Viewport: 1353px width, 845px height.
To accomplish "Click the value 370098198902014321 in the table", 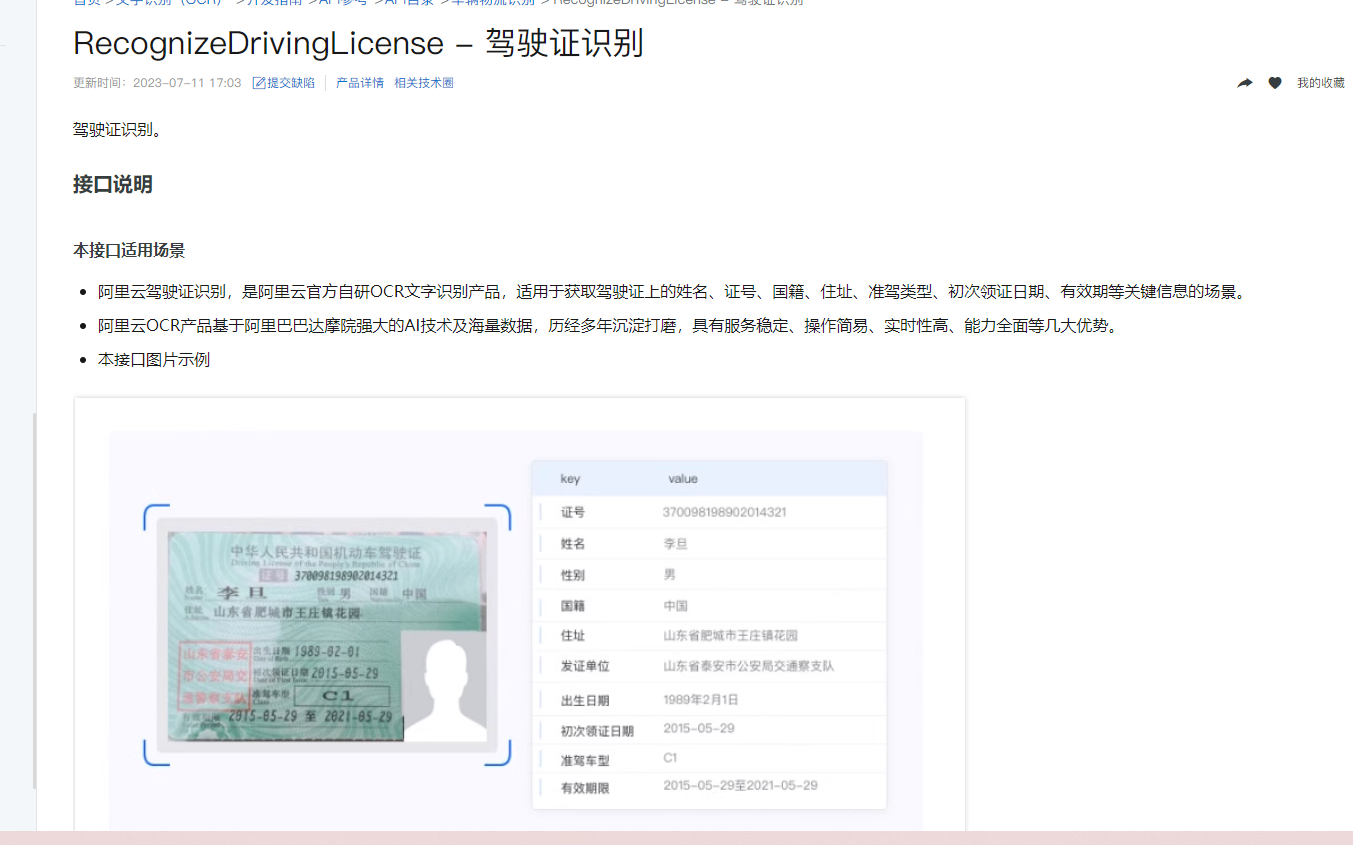I will 724,512.
